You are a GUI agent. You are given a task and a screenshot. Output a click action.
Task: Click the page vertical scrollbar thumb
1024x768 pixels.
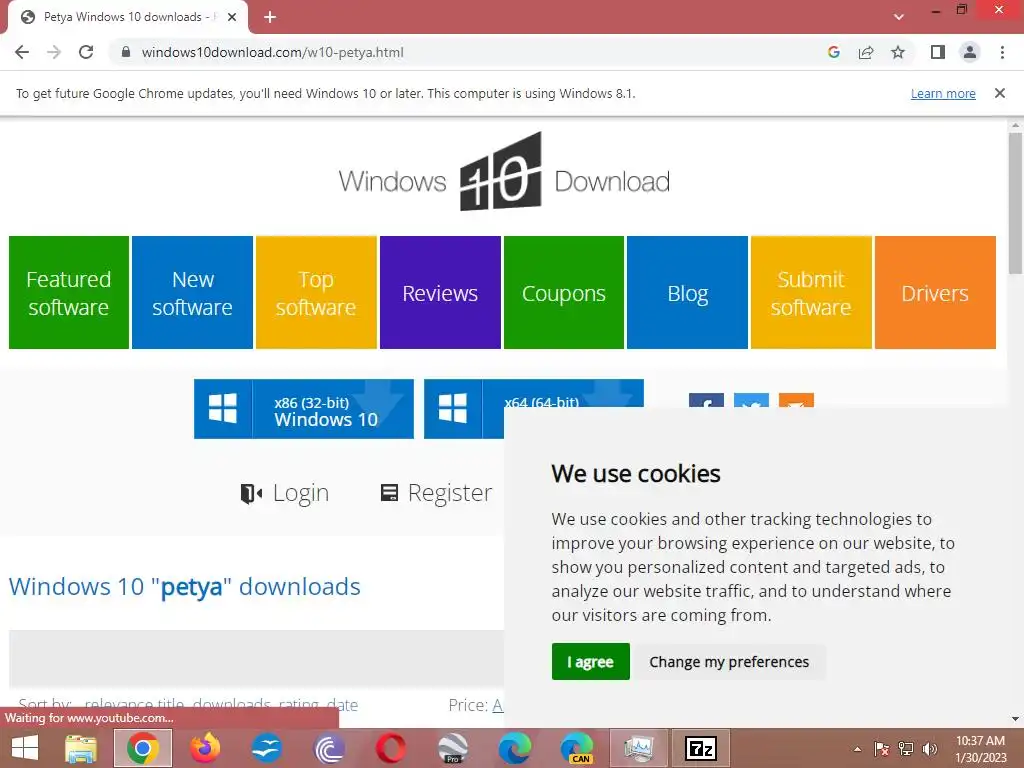click(x=1015, y=202)
